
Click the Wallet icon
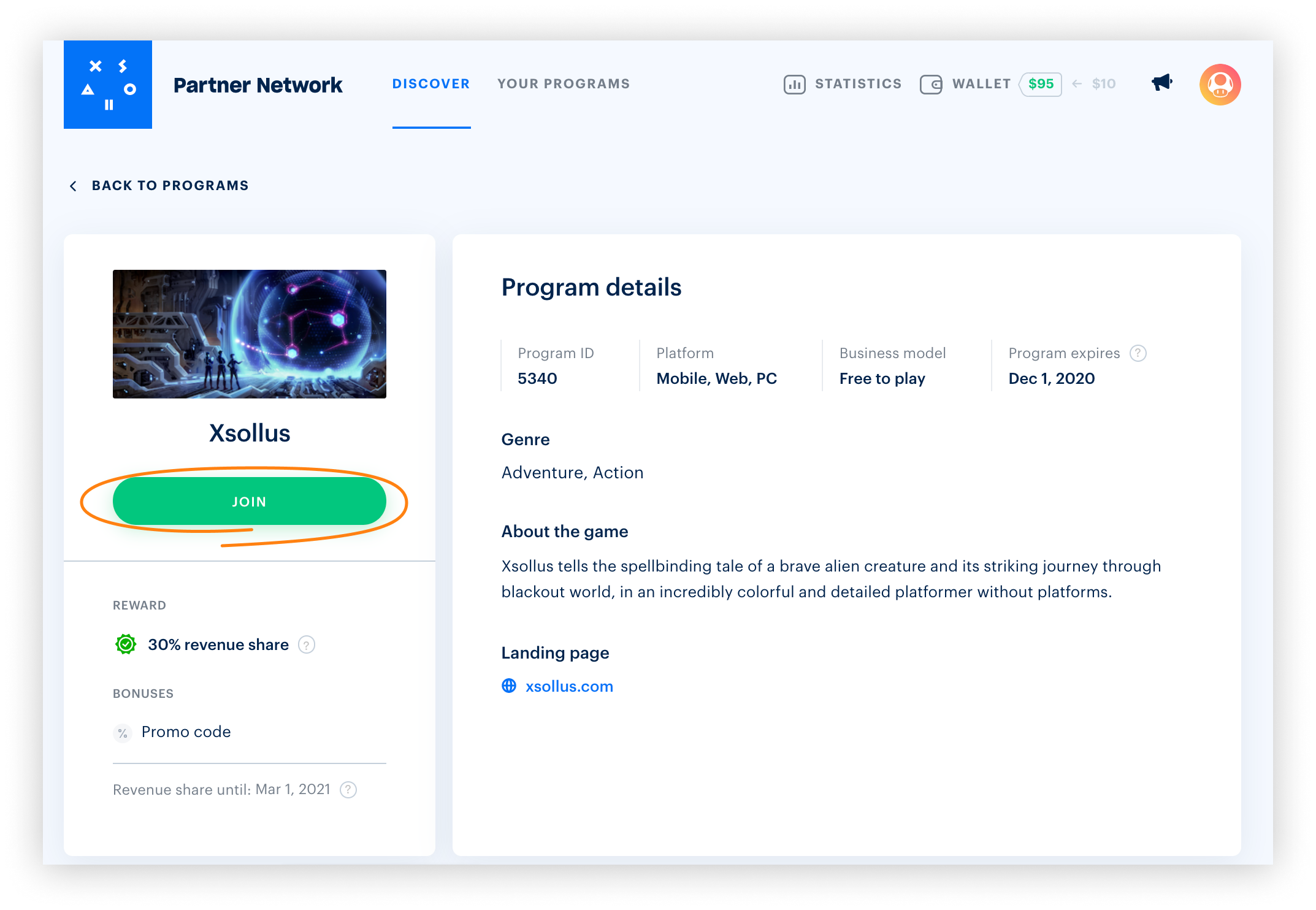click(x=931, y=84)
